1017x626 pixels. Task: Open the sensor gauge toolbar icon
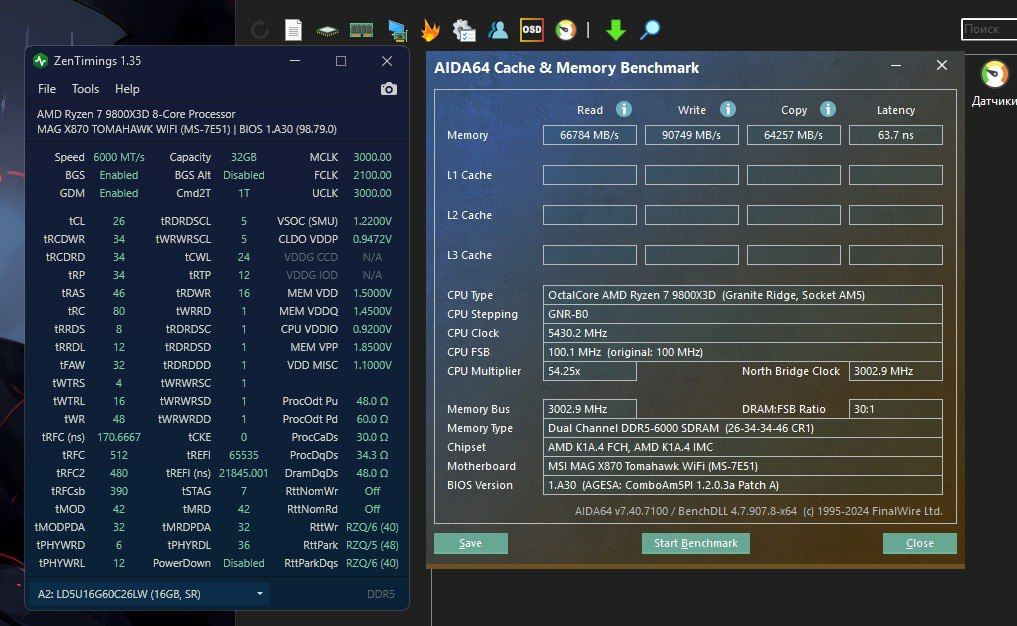(566, 30)
